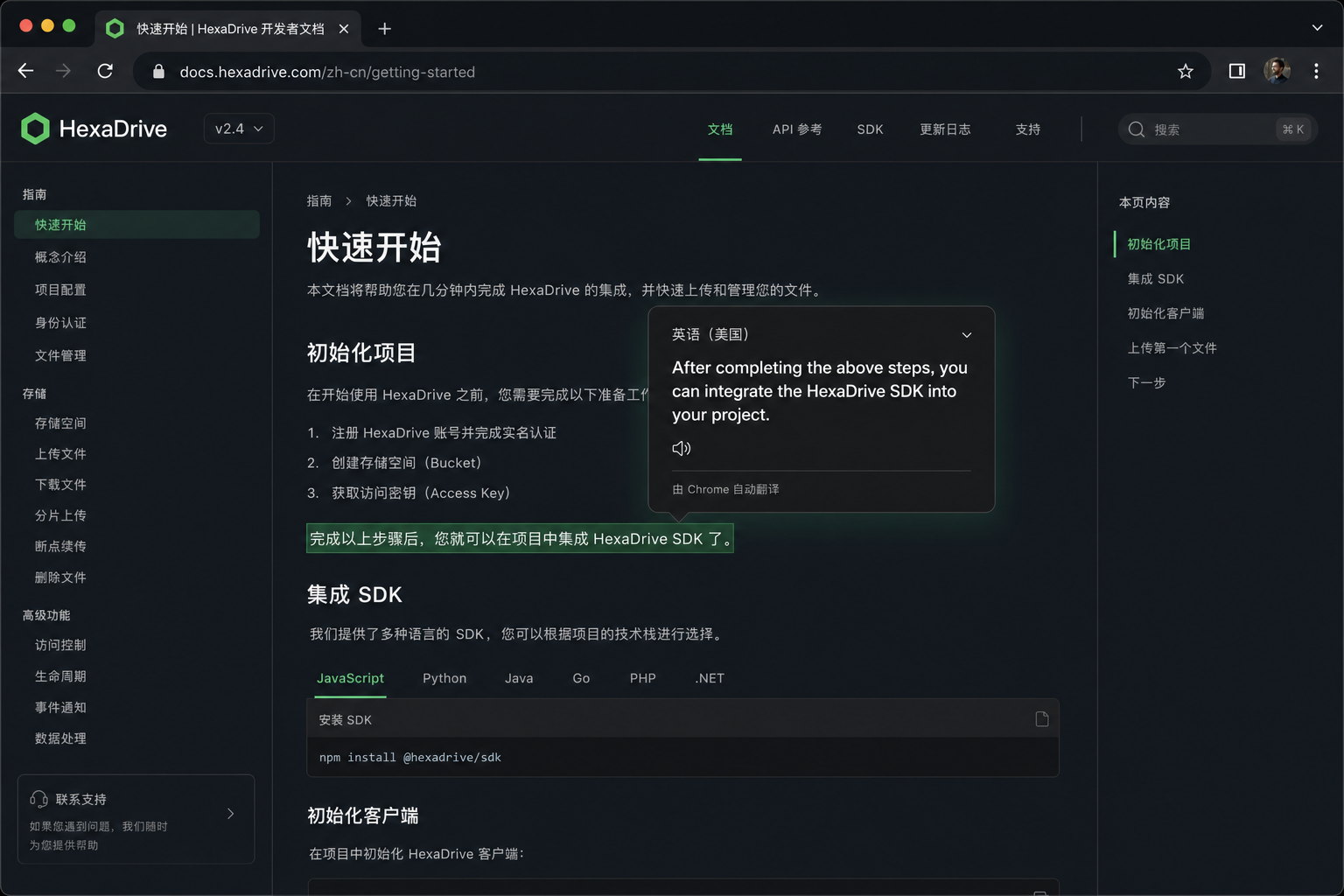Click the npm install @hexadrive/sdk code line

point(410,758)
